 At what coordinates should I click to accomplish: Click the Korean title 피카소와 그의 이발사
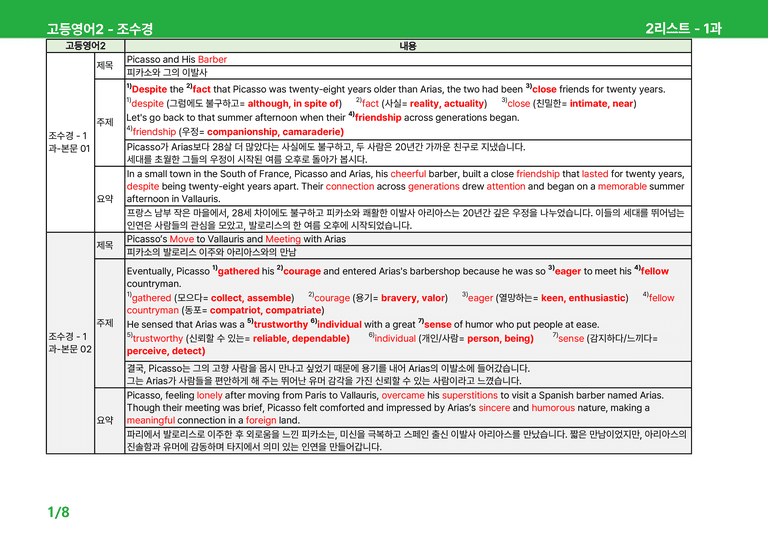point(167,72)
